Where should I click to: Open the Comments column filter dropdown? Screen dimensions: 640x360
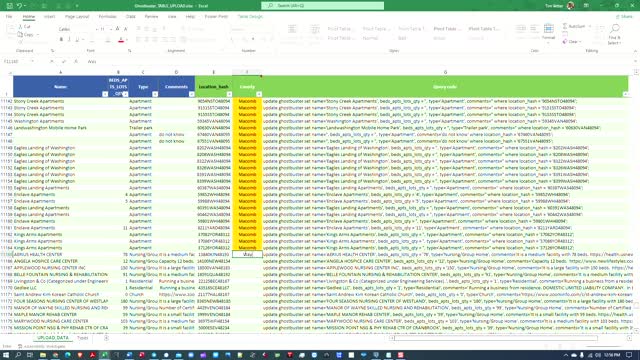[191, 94]
